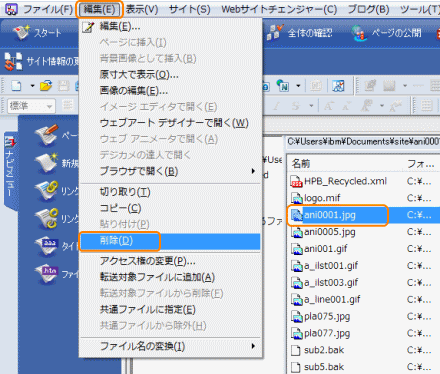Choose 削除(D) in the edit menu

pos(170,241)
